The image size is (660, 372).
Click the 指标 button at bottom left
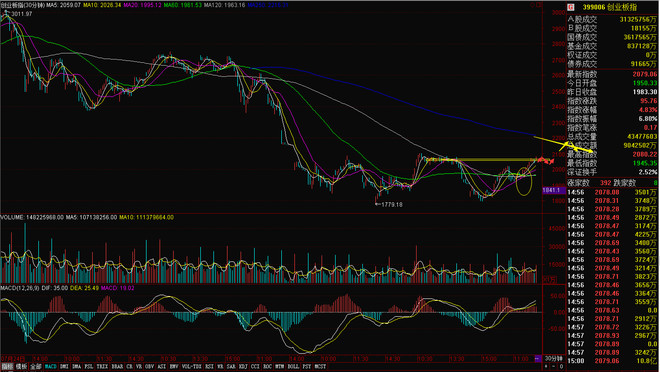coord(7,367)
